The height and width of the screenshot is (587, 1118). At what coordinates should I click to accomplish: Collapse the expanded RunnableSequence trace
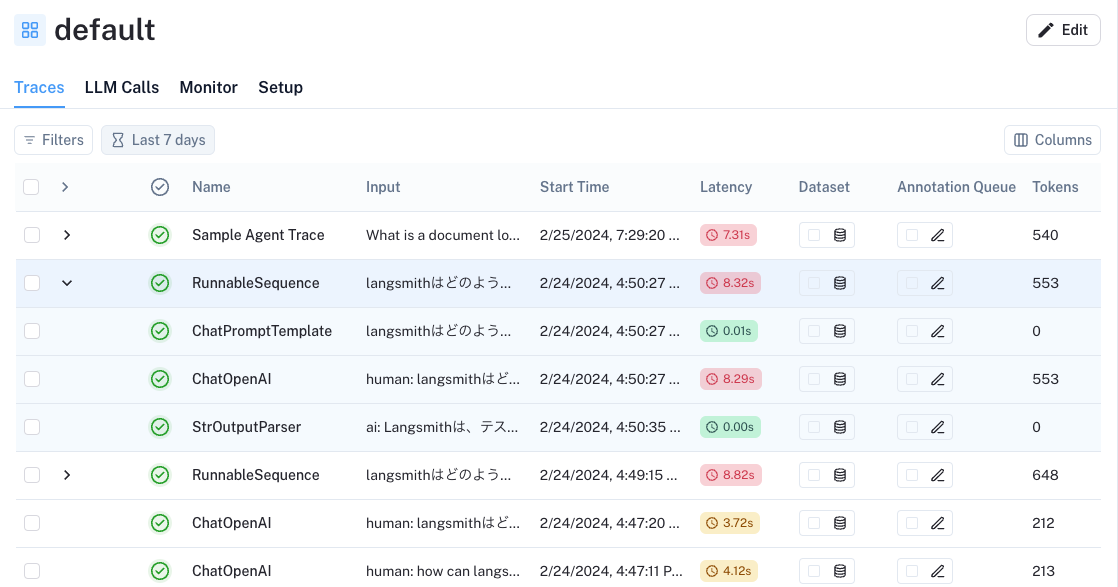[67, 283]
